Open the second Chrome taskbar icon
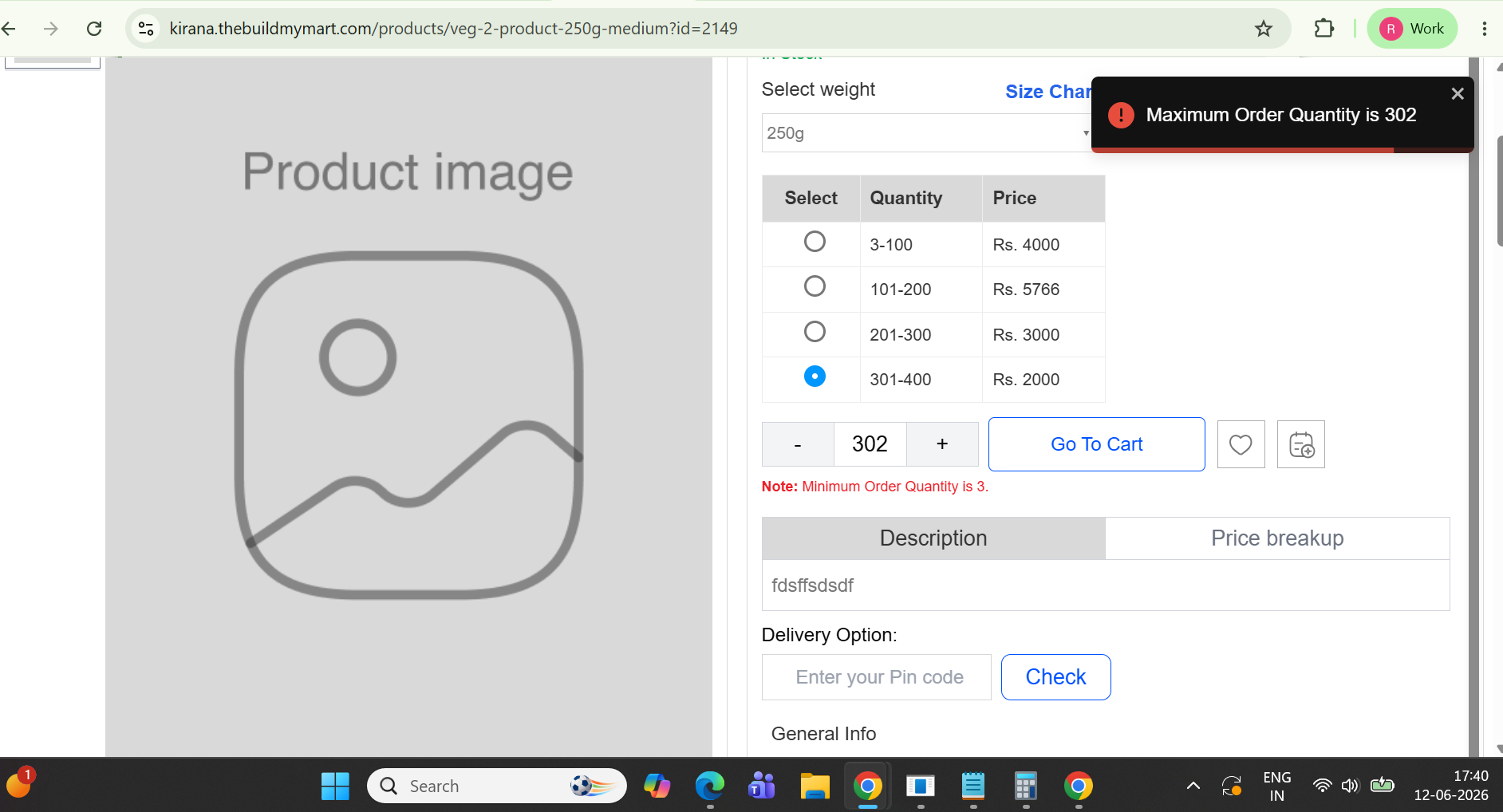 (1078, 786)
